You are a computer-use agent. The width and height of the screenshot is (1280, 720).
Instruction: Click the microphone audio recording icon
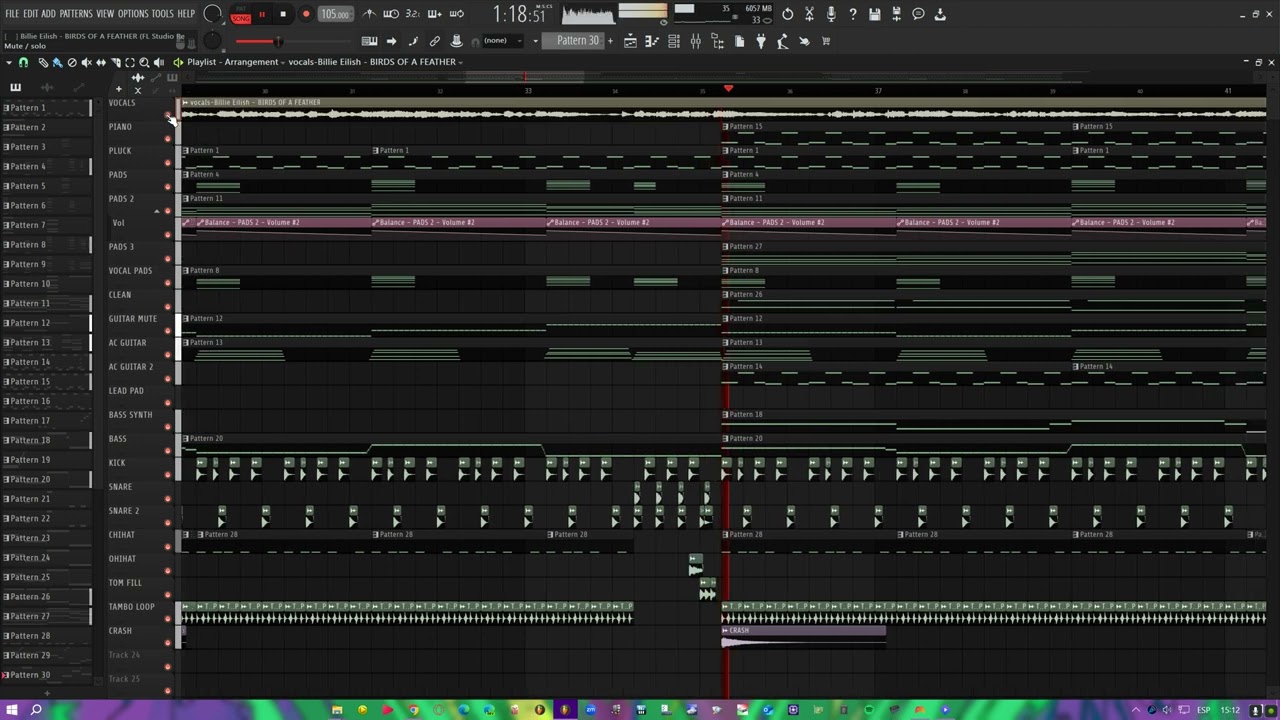coord(831,14)
